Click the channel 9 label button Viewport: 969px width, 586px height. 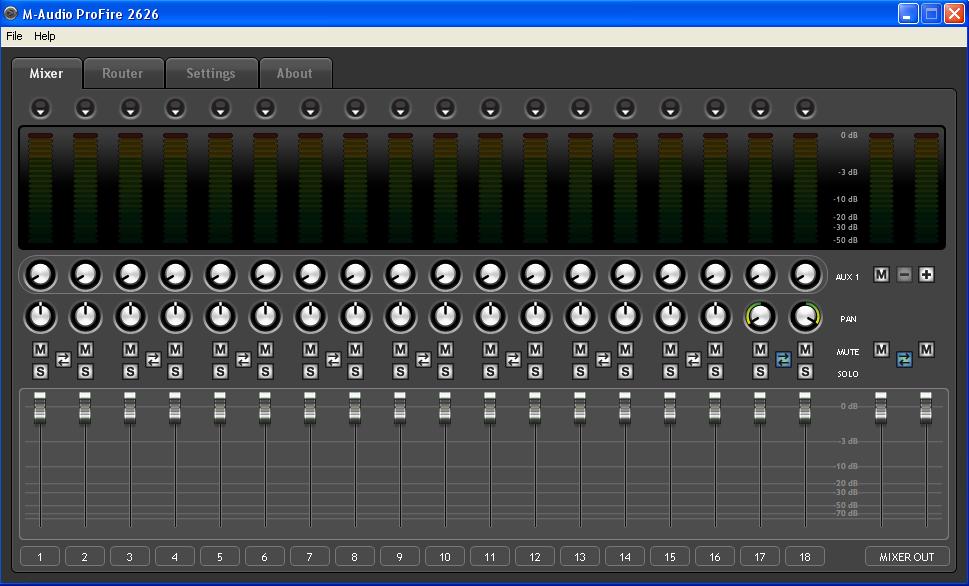[400, 556]
